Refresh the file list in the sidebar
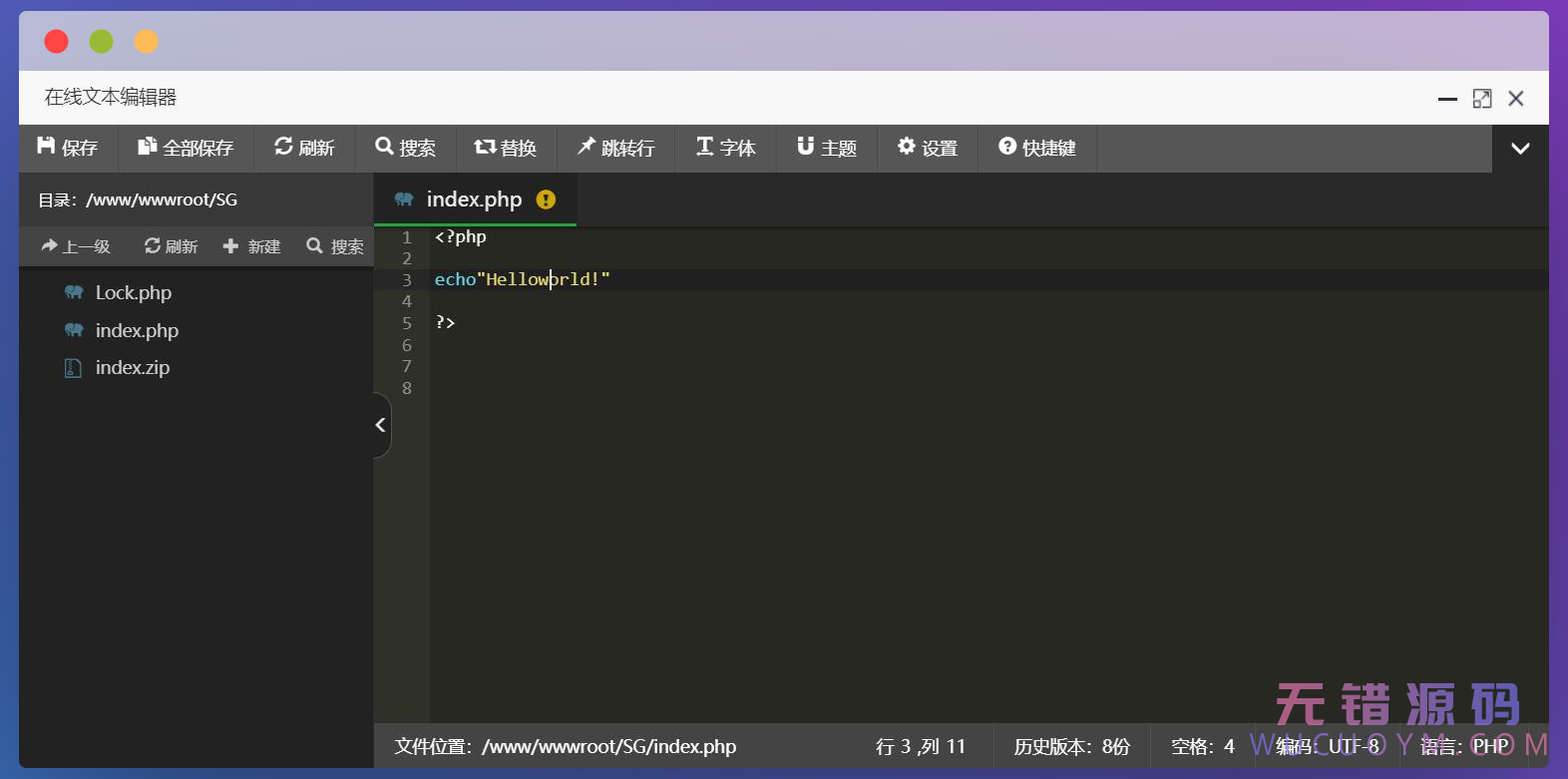The width and height of the screenshot is (1568, 779). tap(171, 246)
